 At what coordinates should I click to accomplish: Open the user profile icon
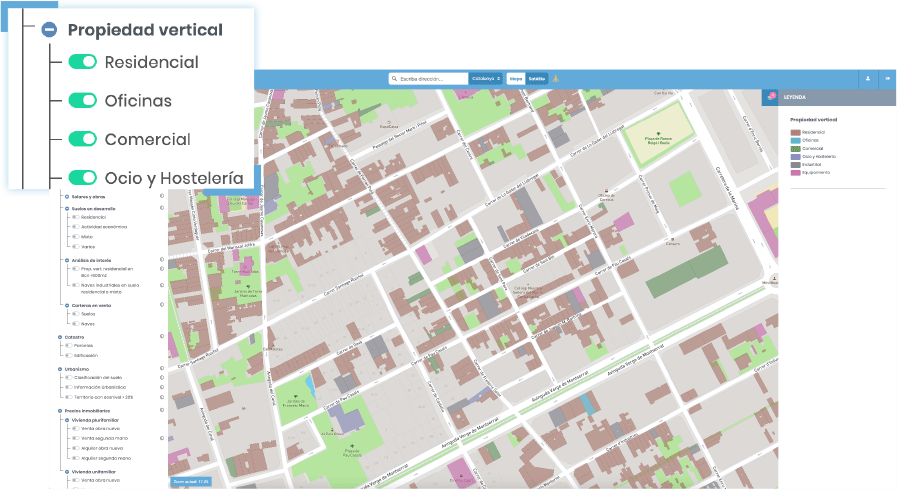868,79
